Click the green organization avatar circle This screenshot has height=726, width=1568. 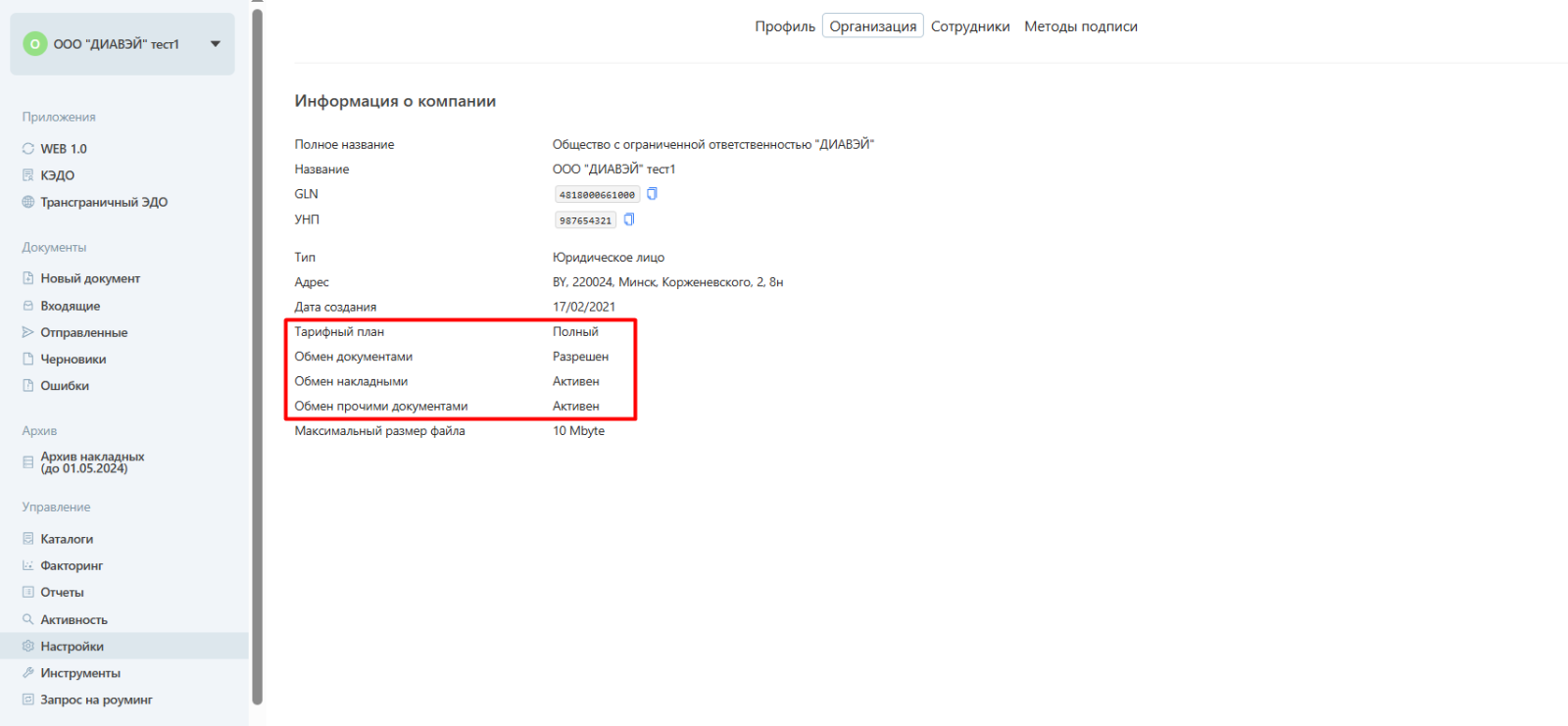tap(35, 44)
